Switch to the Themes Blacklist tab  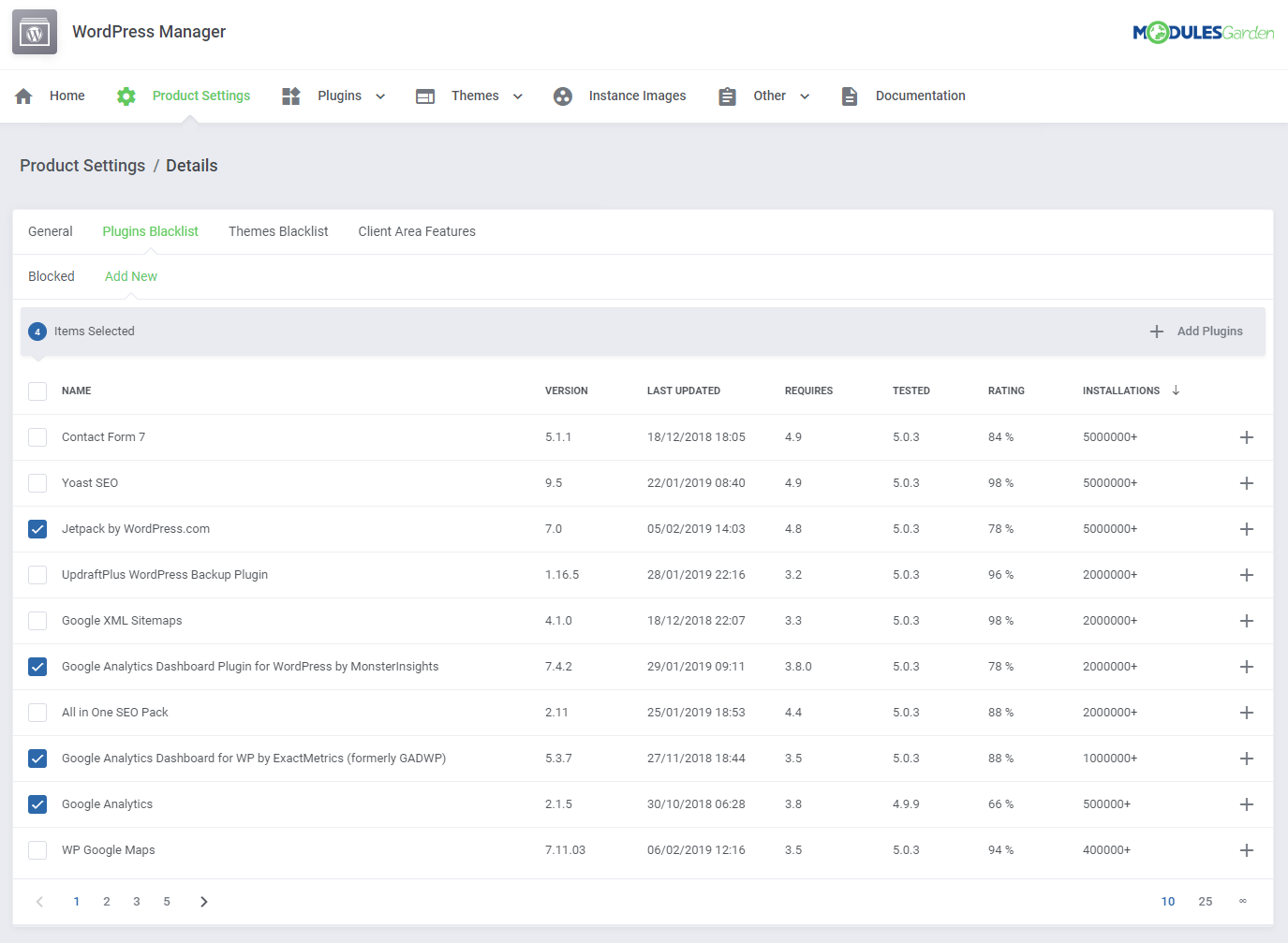tap(278, 230)
